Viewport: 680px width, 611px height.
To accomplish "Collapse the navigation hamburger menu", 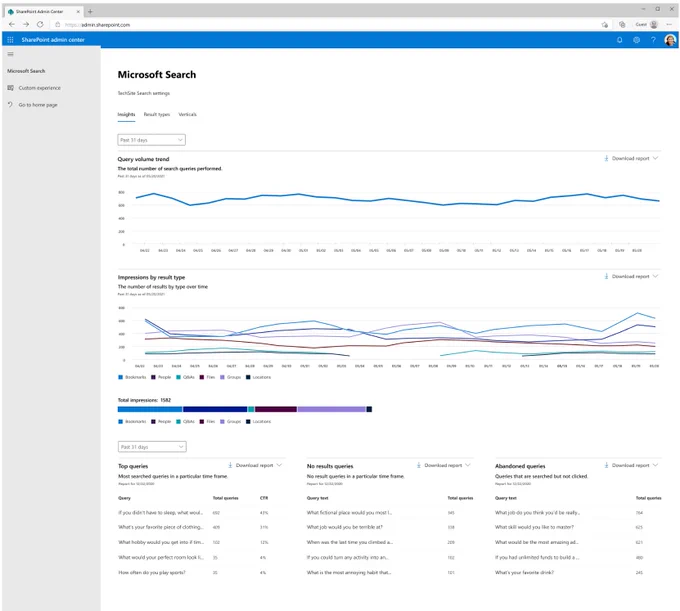I will click(x=10, y=54).
